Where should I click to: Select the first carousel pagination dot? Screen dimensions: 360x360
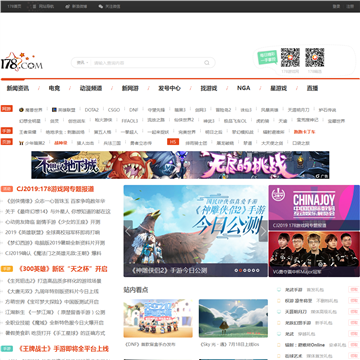(x=236, y=270)
